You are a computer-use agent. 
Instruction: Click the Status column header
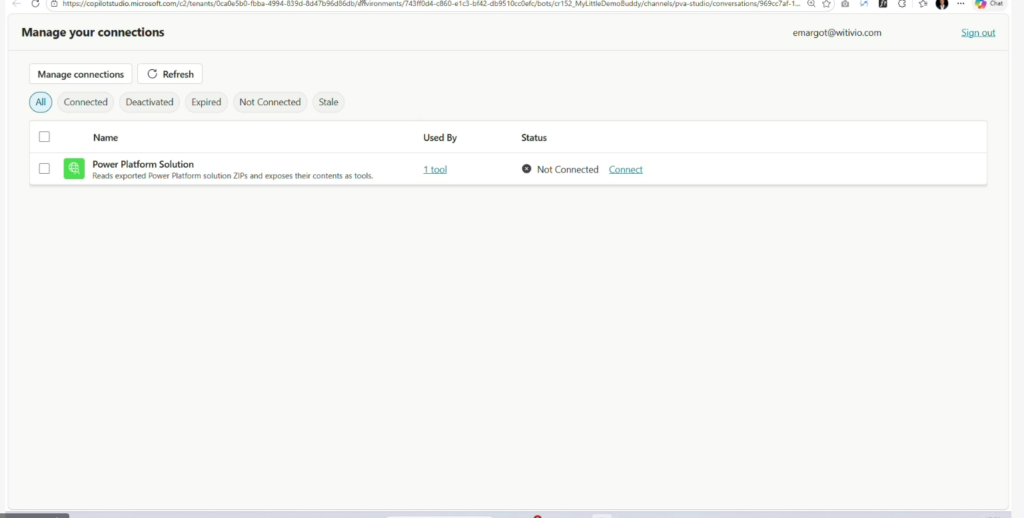[534, 138]
